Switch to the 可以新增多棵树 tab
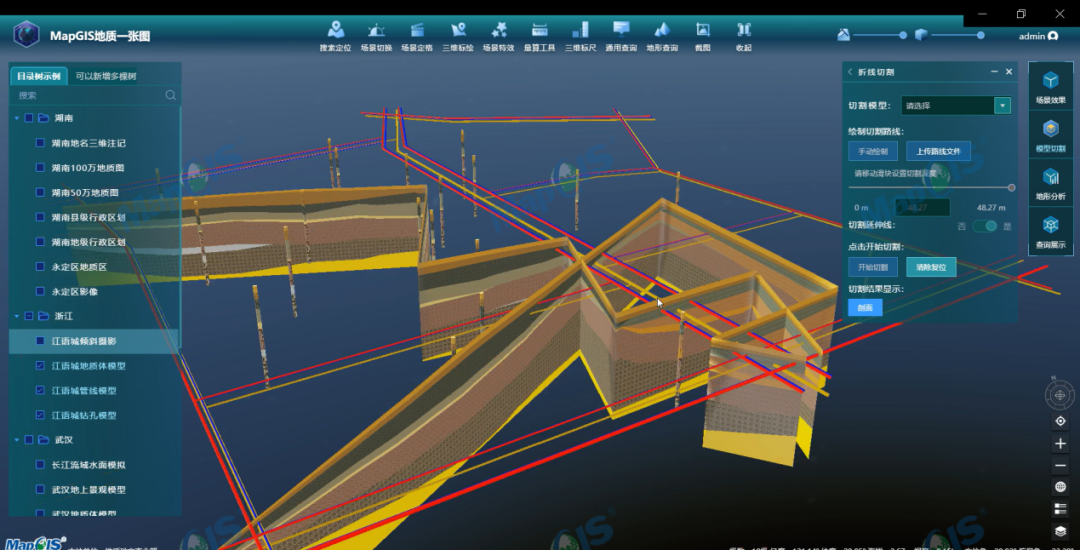Screen dimensions: 1080x550 106,76
